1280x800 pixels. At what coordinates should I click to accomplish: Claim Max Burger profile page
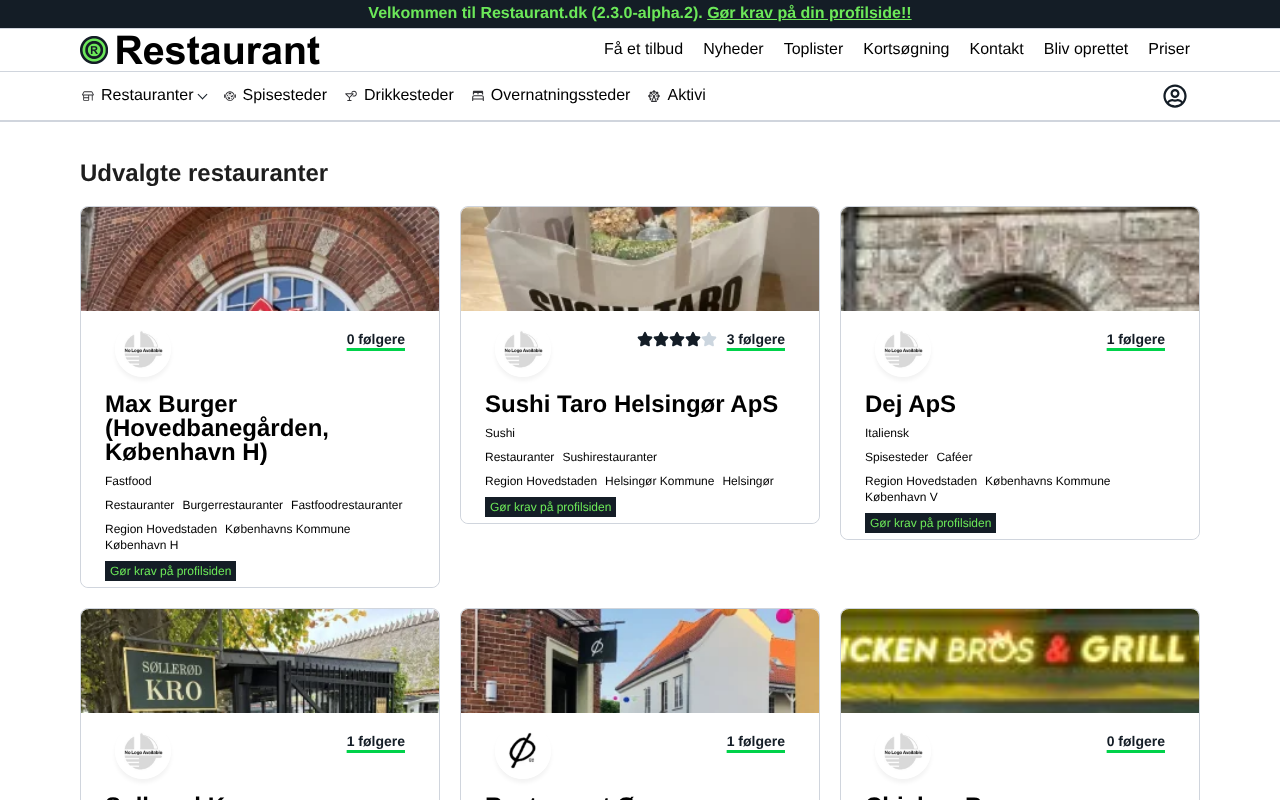[x=170, y=571]
